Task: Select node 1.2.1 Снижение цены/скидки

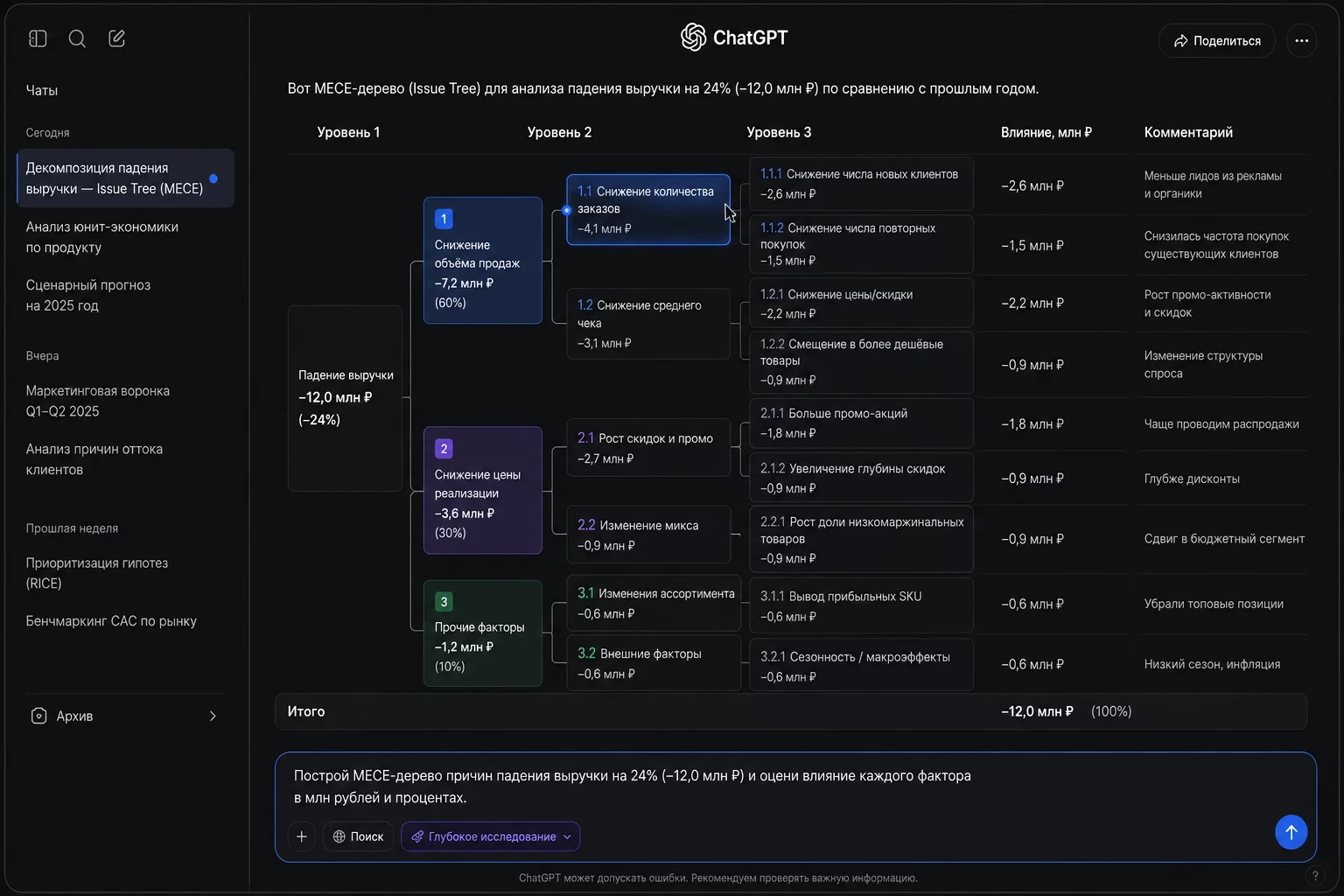Action: pyautogui.click(x=861, y=304)
